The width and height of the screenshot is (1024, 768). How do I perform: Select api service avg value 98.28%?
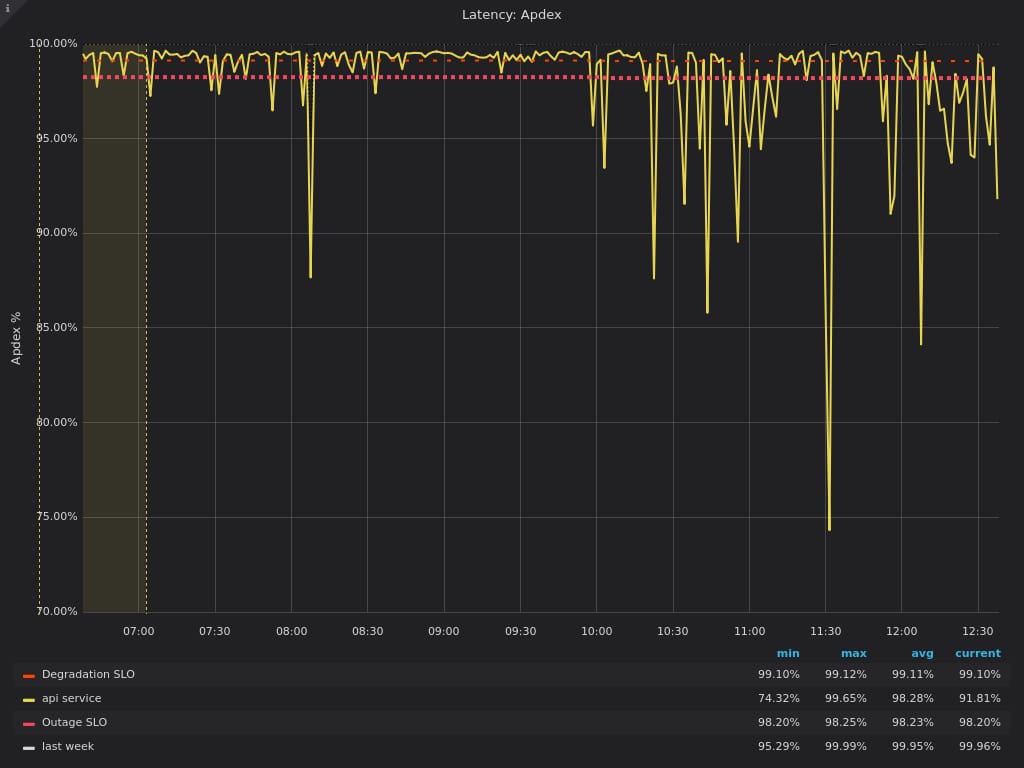(912, 698)
